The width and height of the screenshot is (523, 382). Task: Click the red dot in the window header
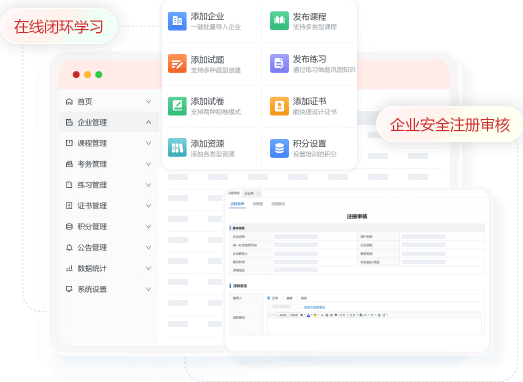coord(76,74)
